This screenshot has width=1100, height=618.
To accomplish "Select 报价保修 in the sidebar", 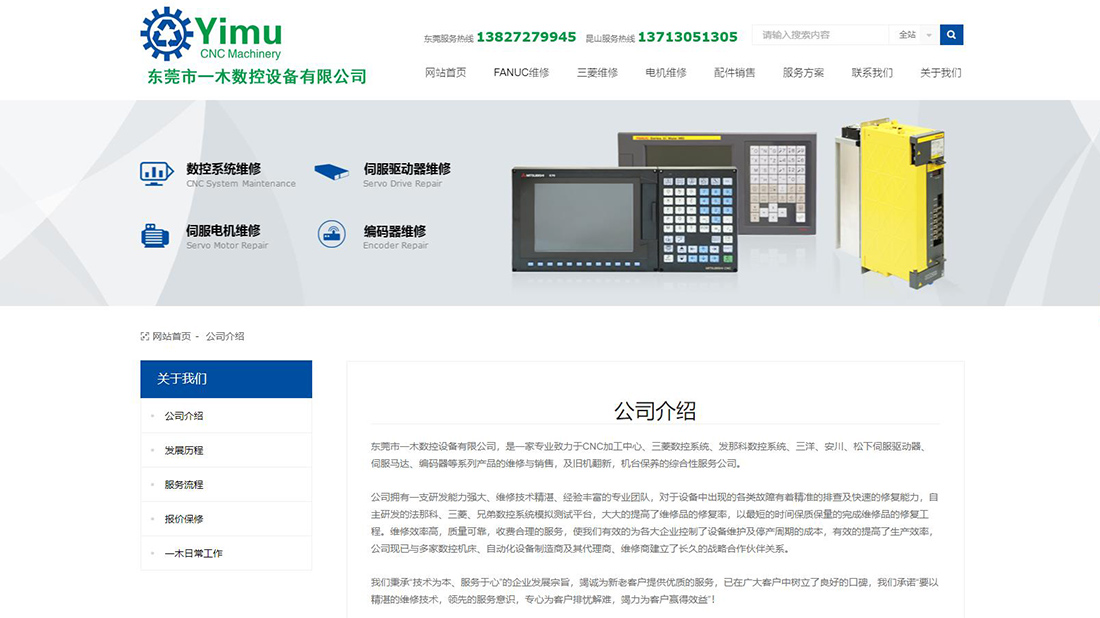I will click(184, 519).
